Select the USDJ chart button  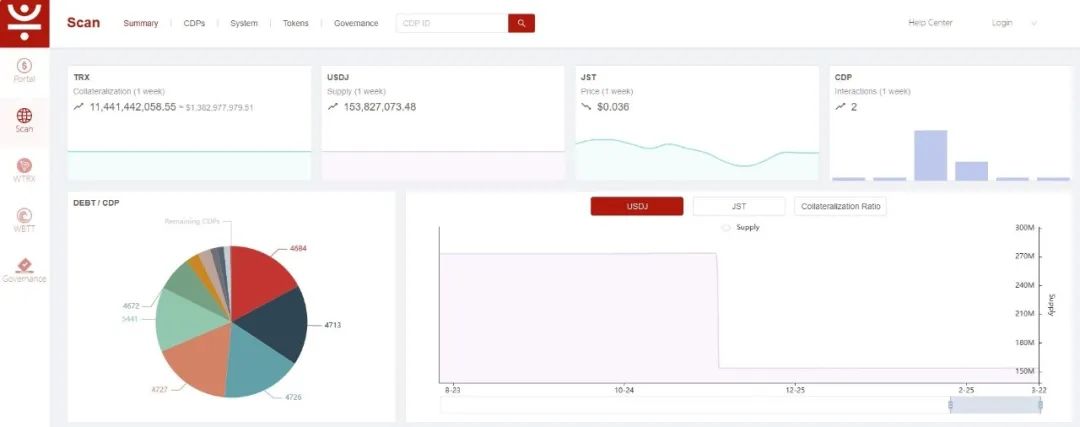[637, 206]
